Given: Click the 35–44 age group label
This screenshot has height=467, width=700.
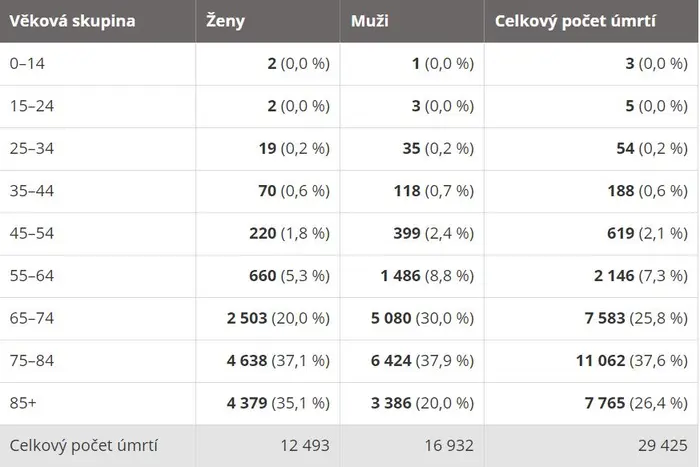Looking at the screenshot, I should pos(32,191).
